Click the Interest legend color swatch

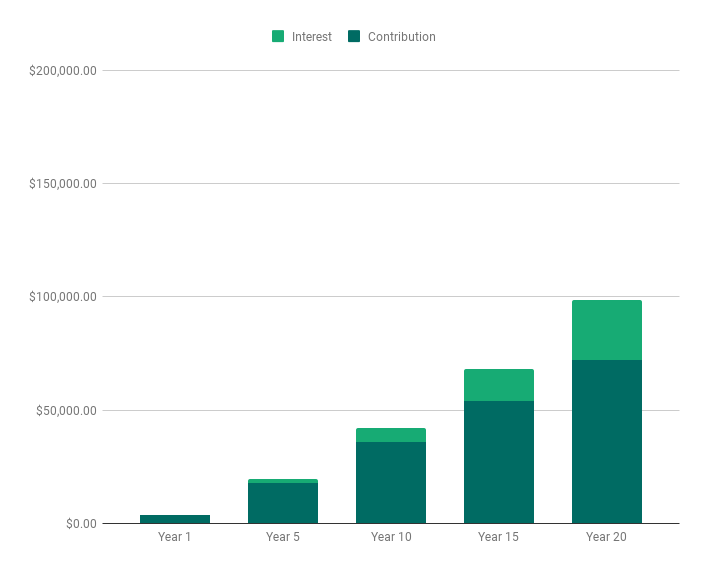click(278, 37)
